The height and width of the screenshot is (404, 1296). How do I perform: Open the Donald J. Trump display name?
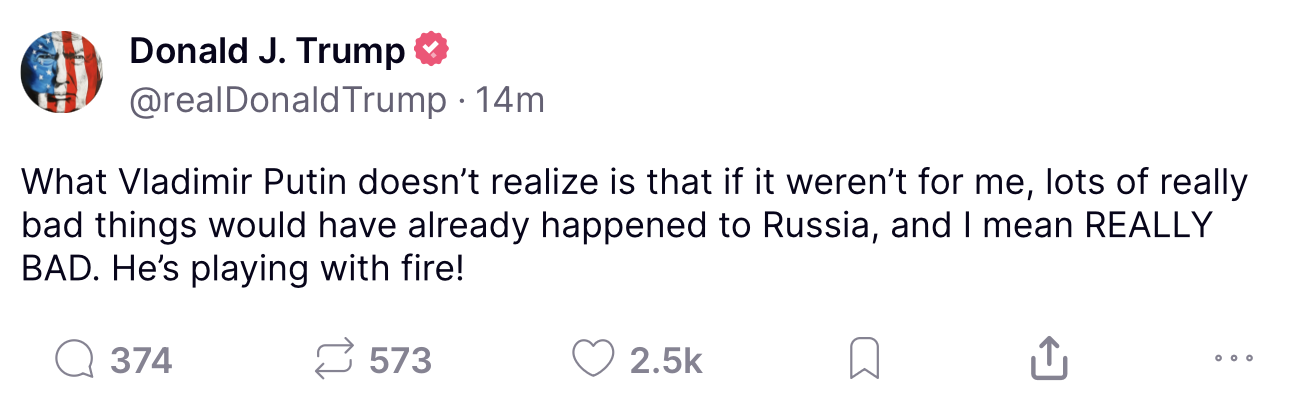[x=268, y=51]
